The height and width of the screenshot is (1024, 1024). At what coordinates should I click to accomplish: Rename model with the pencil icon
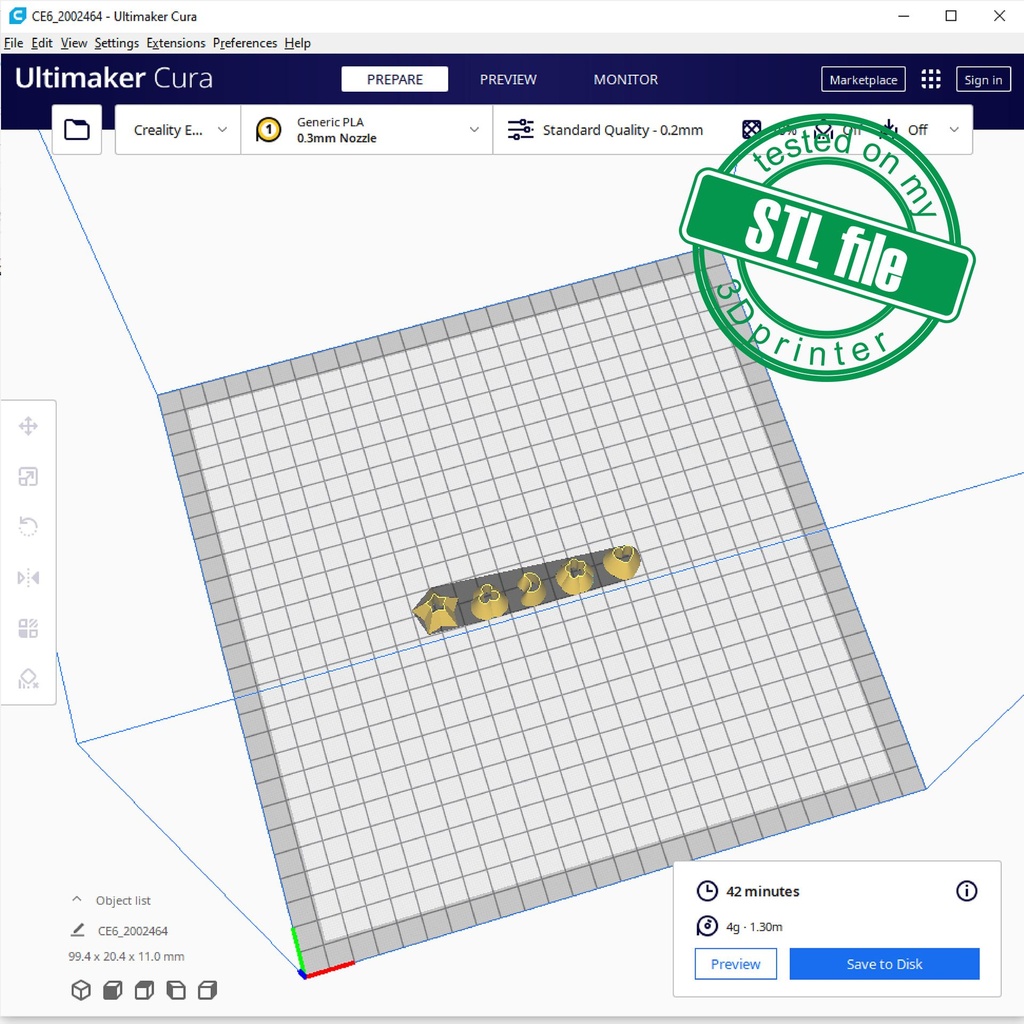78,931
